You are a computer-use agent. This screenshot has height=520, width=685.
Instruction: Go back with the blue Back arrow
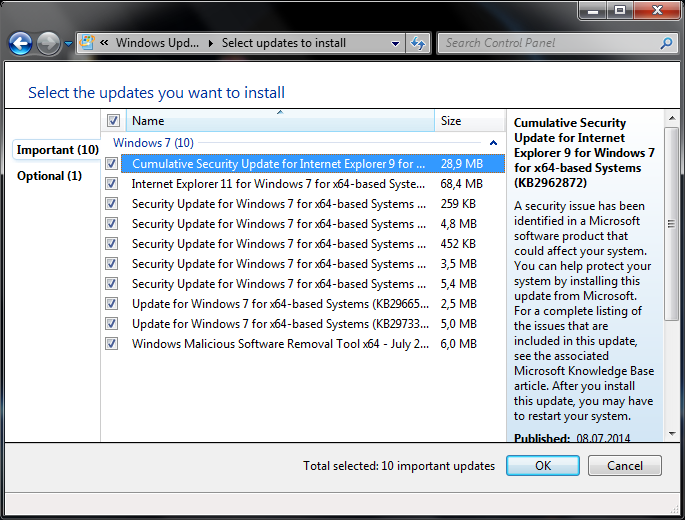click(x=20, y=43)
